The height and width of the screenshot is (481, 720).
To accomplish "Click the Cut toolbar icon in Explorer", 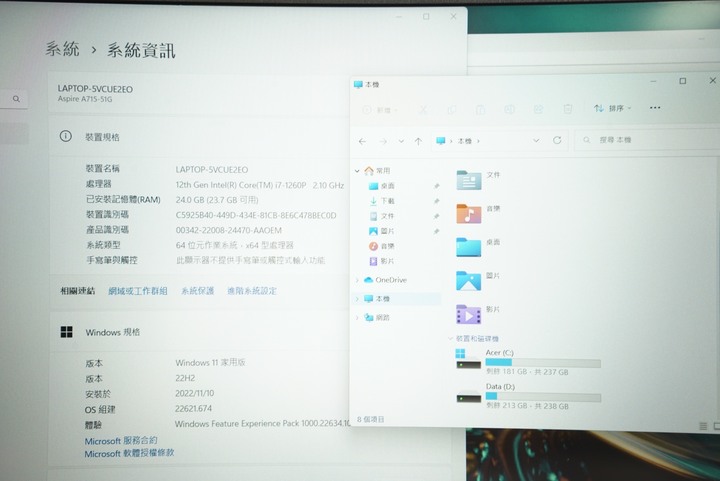I will click(x=423, y=110).
